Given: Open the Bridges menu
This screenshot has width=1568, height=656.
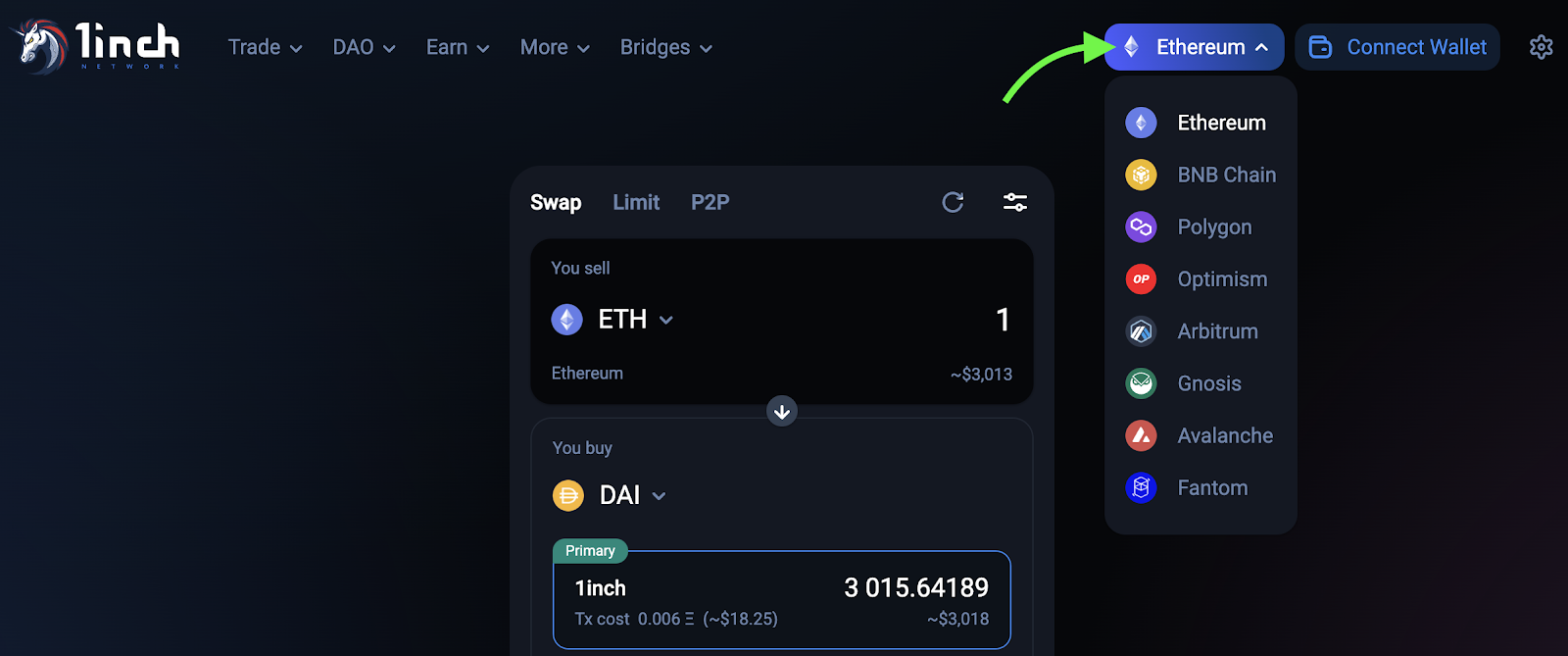Looking at the screenshot, I should (x=665, y=47).
